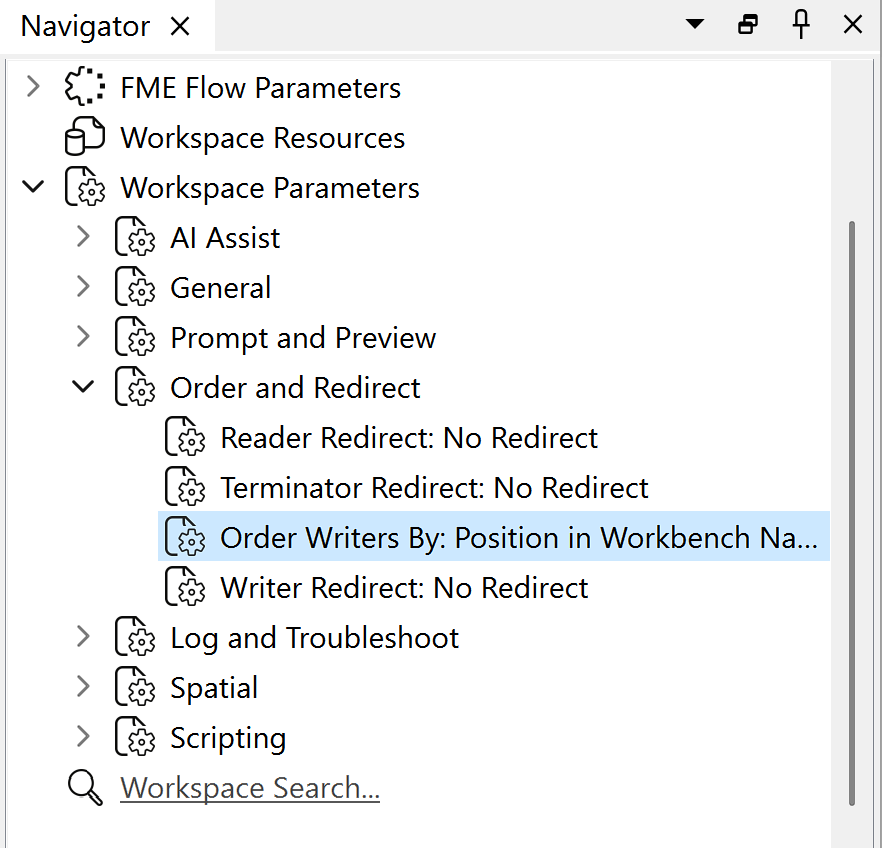Image resolution: width=882 pixels, height=848 pixels.
Task: Expand the Prompt and Preview group
Action: click(83, 337)
